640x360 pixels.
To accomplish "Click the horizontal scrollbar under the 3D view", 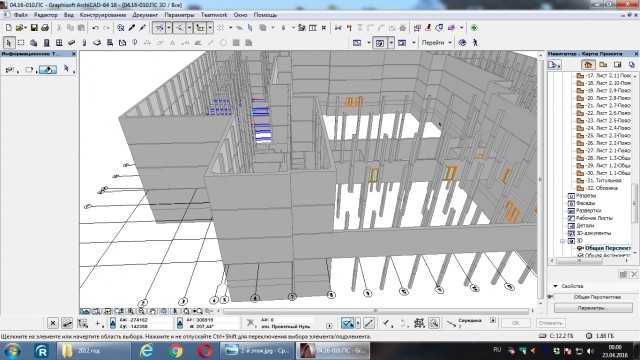I will (376, 311).
